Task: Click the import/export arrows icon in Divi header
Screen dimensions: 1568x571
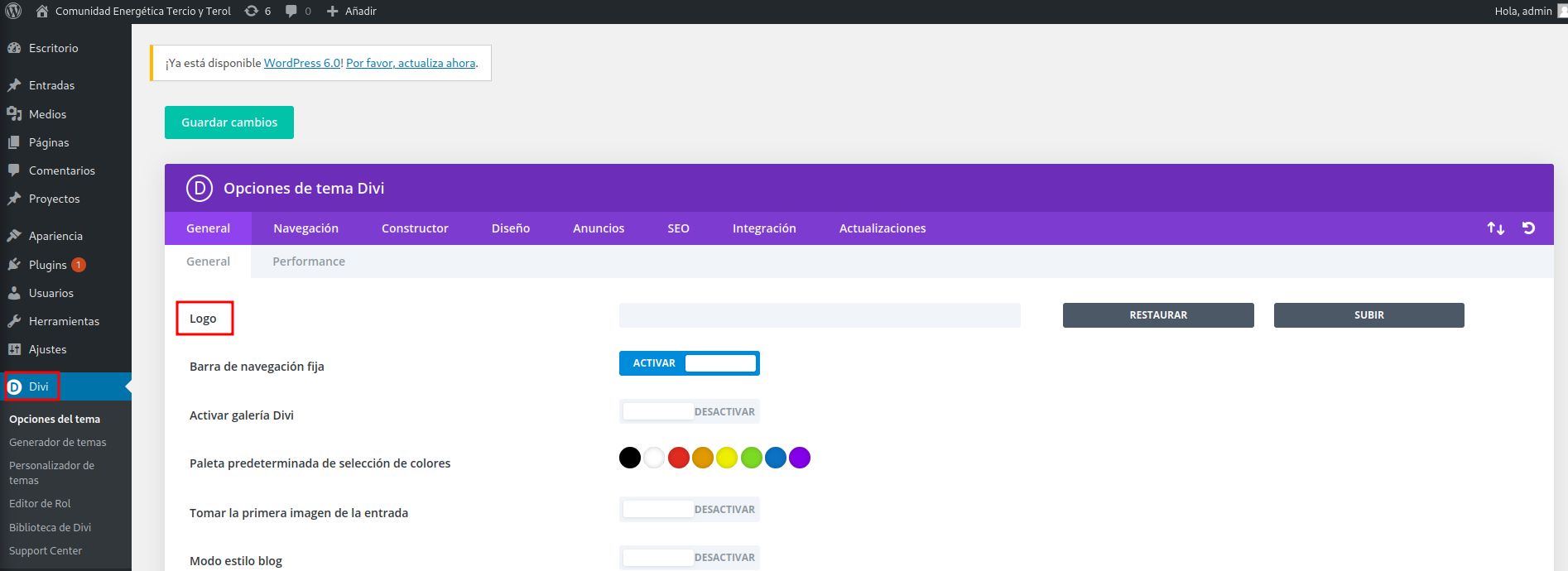Action: click(x=1495, y=228)
